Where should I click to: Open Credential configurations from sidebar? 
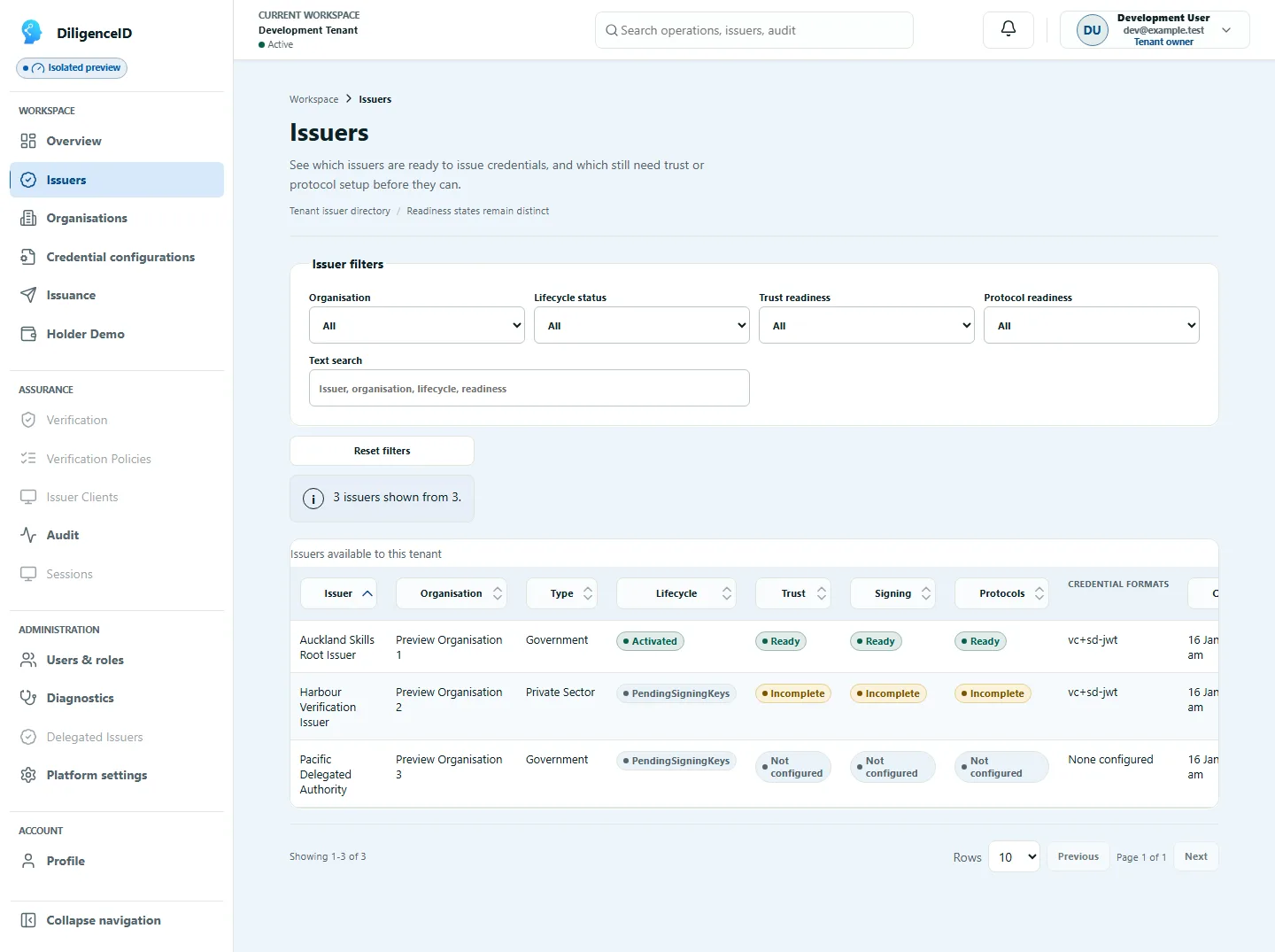(117, 257)
